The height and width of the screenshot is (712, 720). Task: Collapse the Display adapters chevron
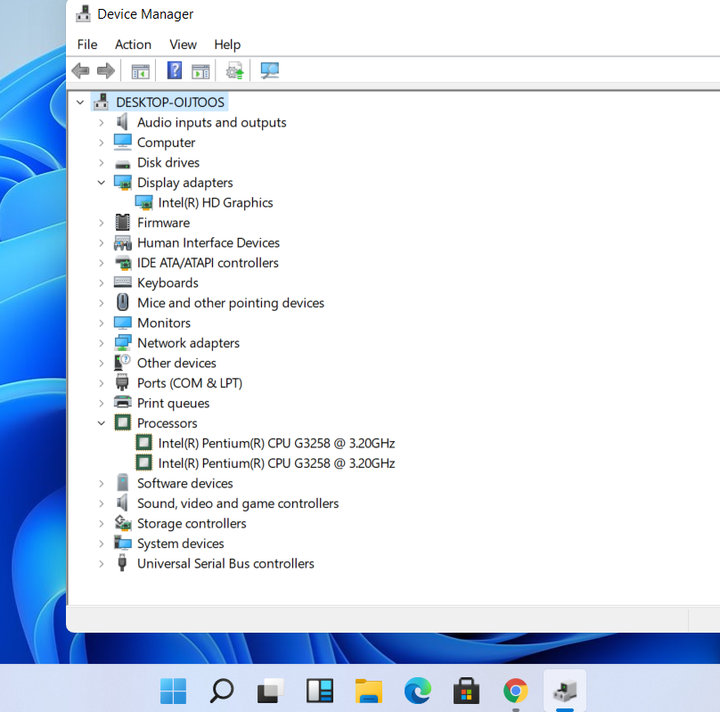pyautogui.click(x=101, y=183)
